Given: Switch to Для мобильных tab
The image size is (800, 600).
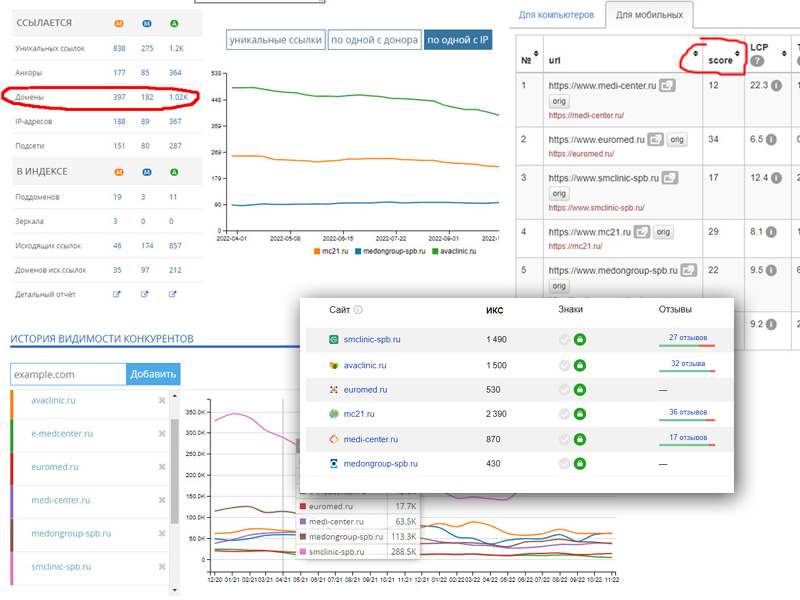Looking at the screenshot, I should [649, 15].
